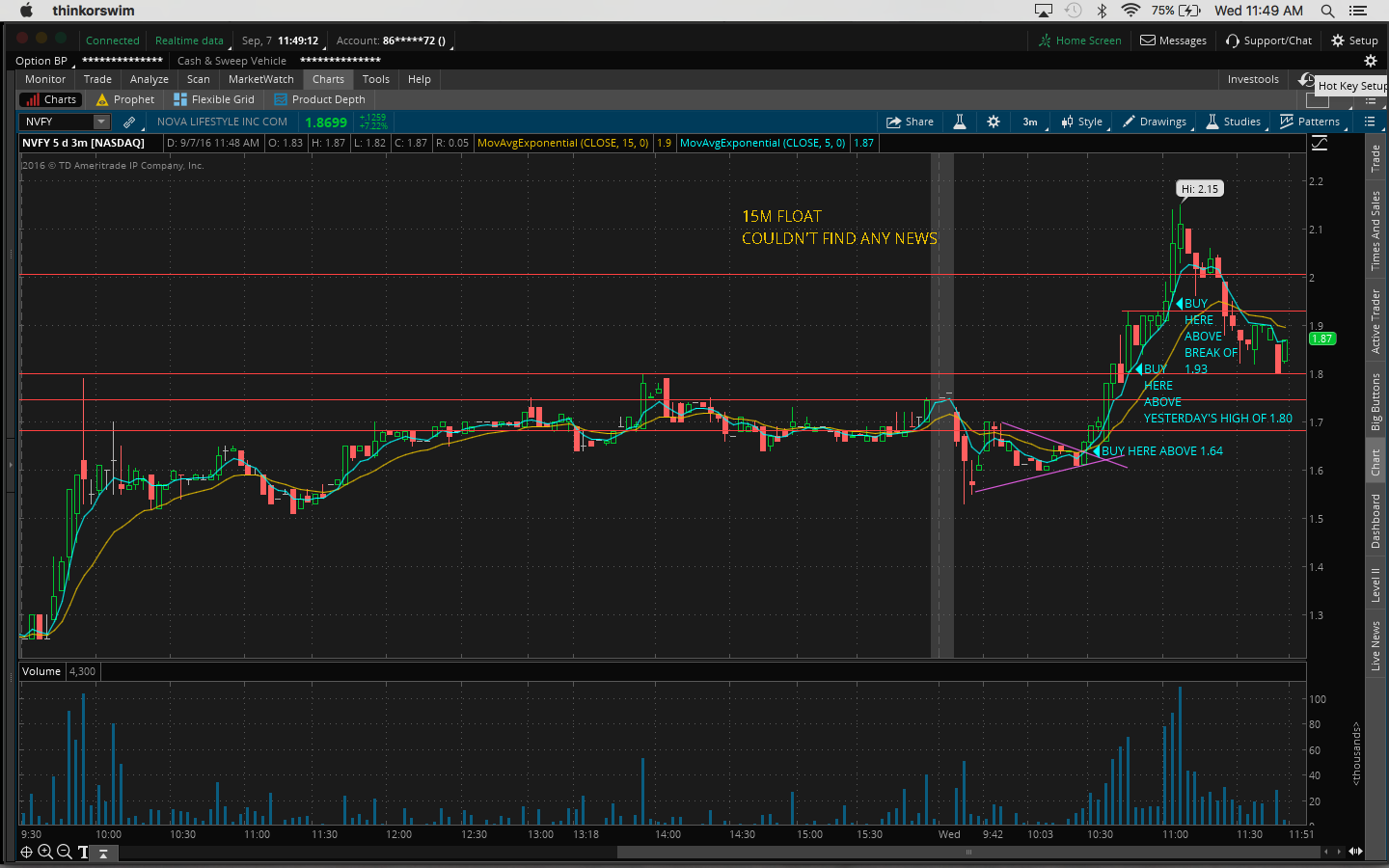Image resolution: width=1389 pixels, height=868 pixels.
Task: Open the Big Buttons sidebar panel
Action: (x=1376, y=401)
